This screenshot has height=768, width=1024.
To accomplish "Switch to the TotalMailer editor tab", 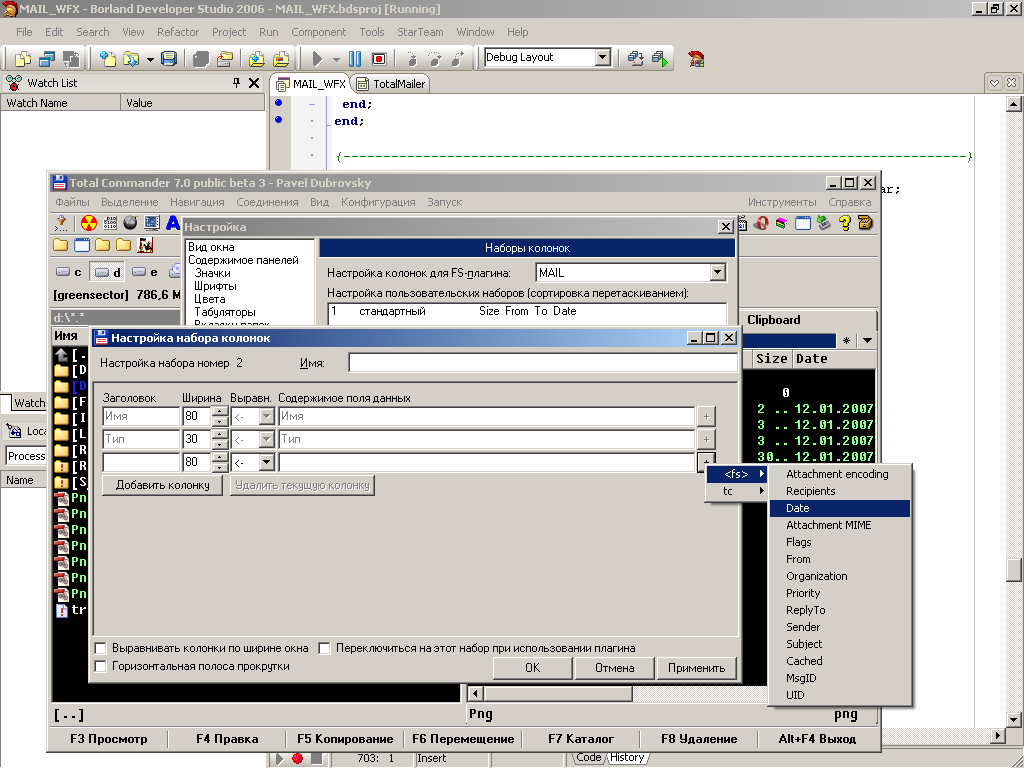I will [x=391, y=84].
